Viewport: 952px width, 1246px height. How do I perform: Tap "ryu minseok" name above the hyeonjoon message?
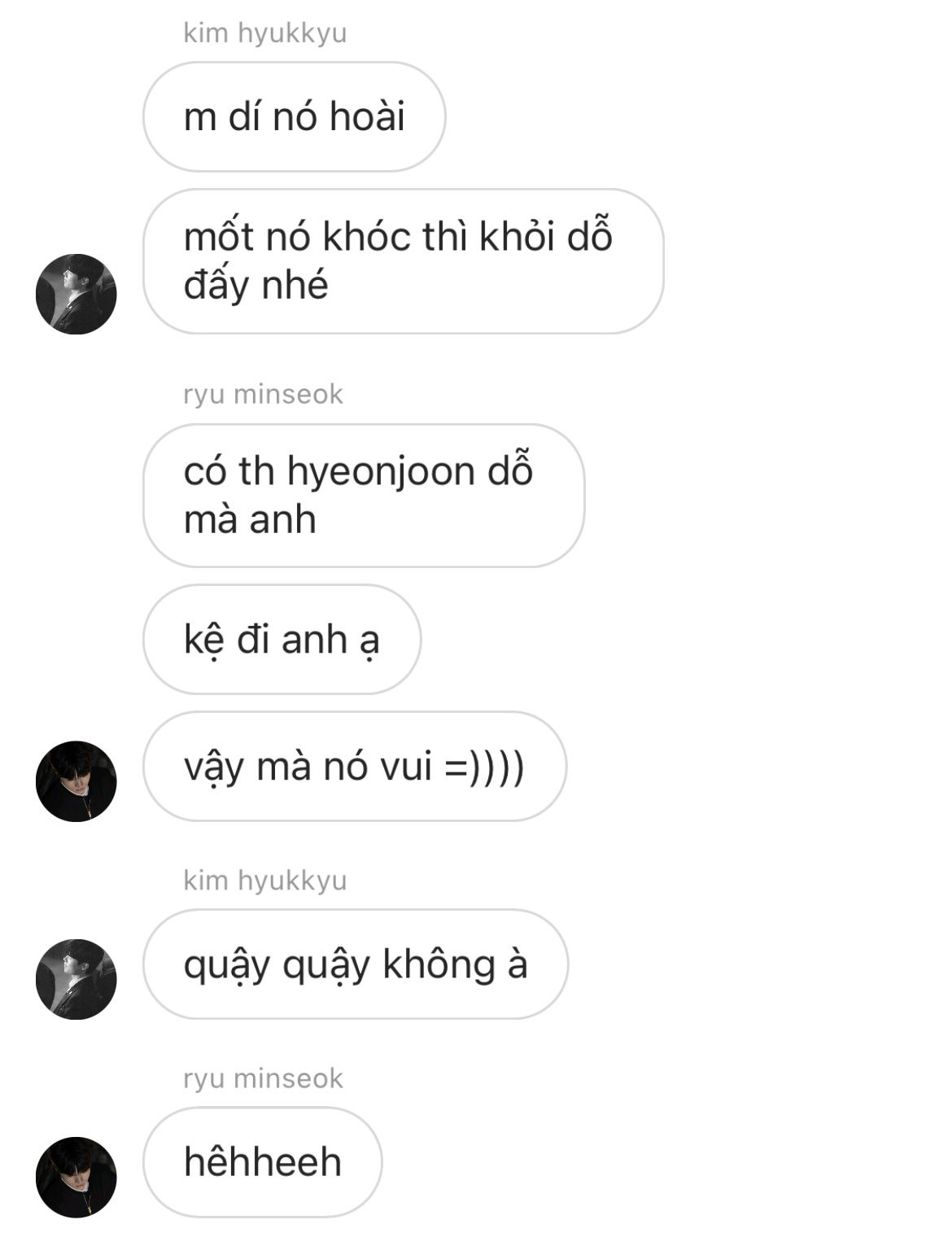click(264, 395)
